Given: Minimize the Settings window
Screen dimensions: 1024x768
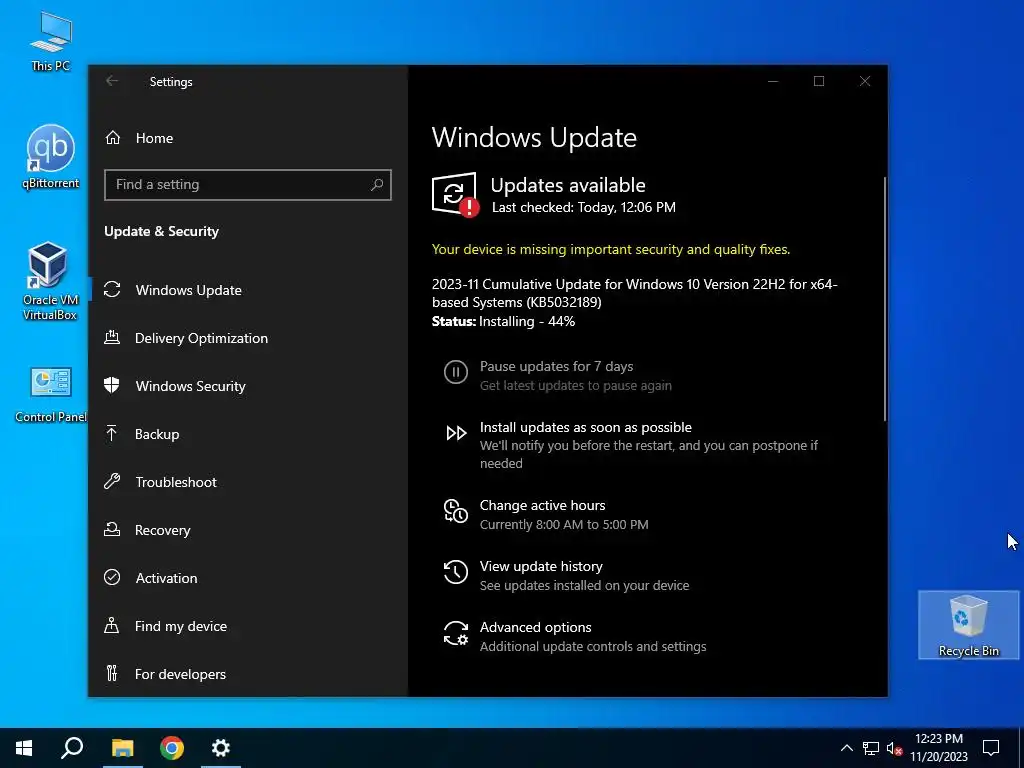Looking at the screenshot, I should pos(773,81).
